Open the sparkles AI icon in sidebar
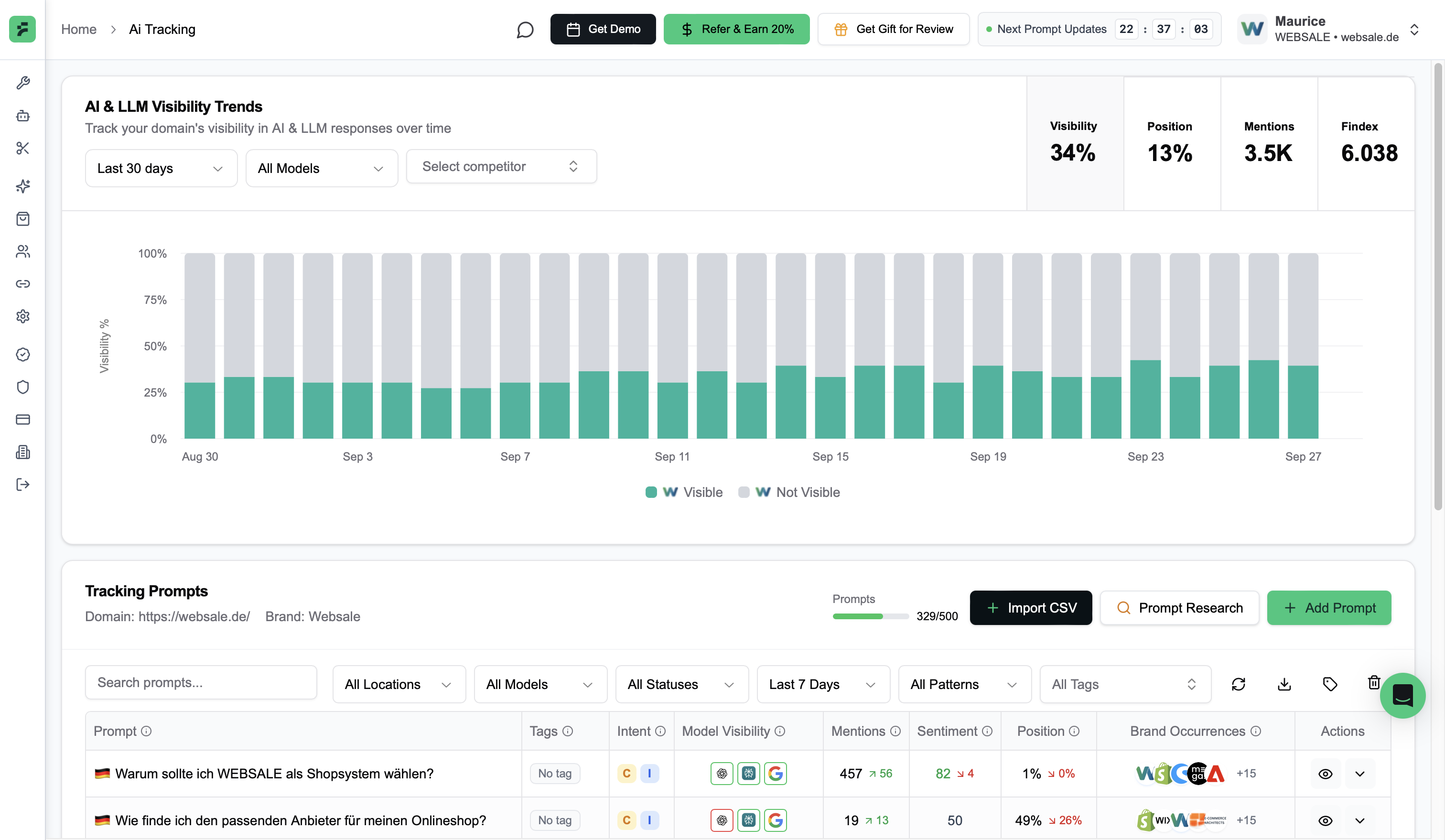 click(x=23, y=186)
